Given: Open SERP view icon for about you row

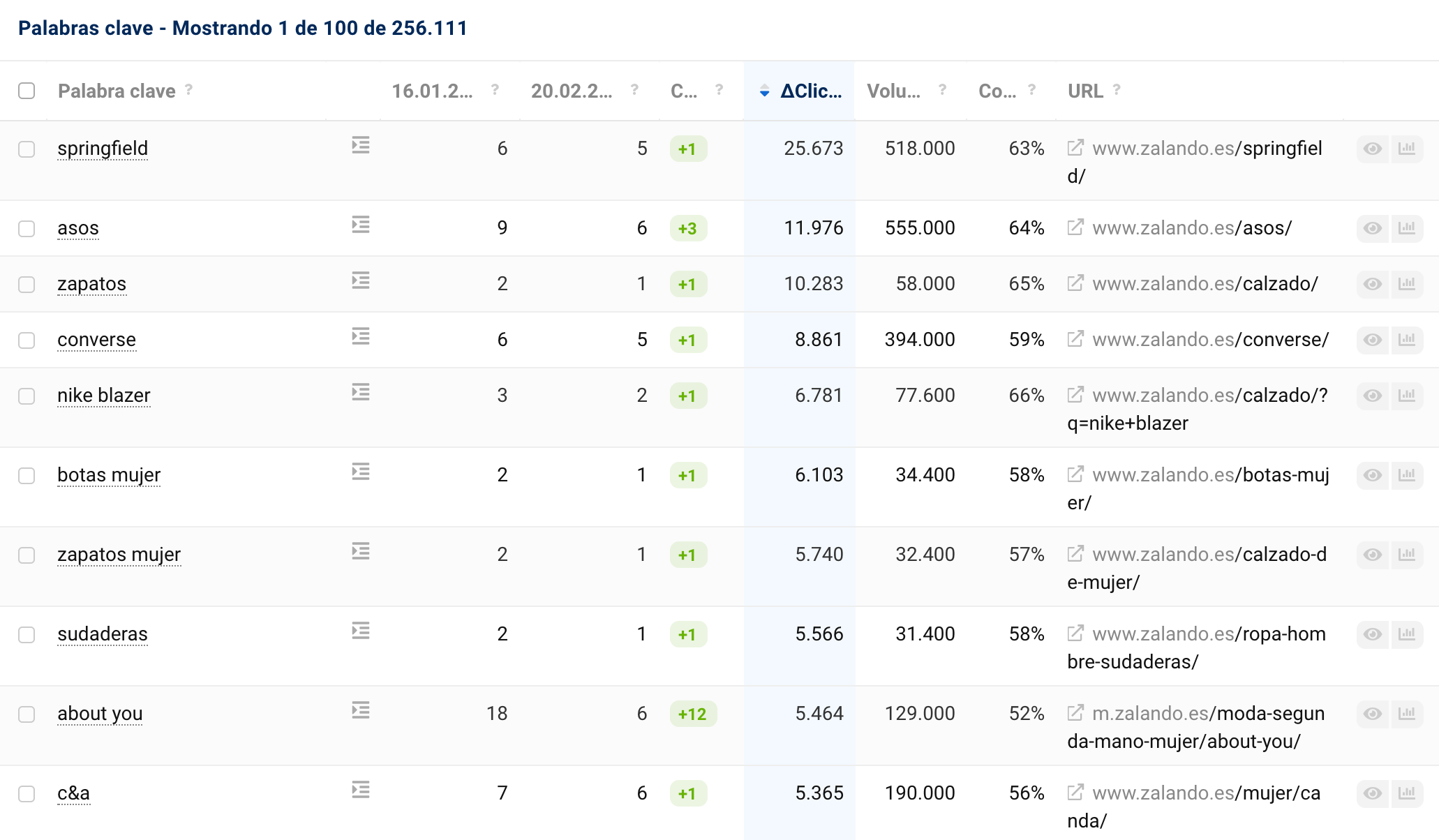Looking at the screenshot, I should pyautogui.click(x=361, y=710).
